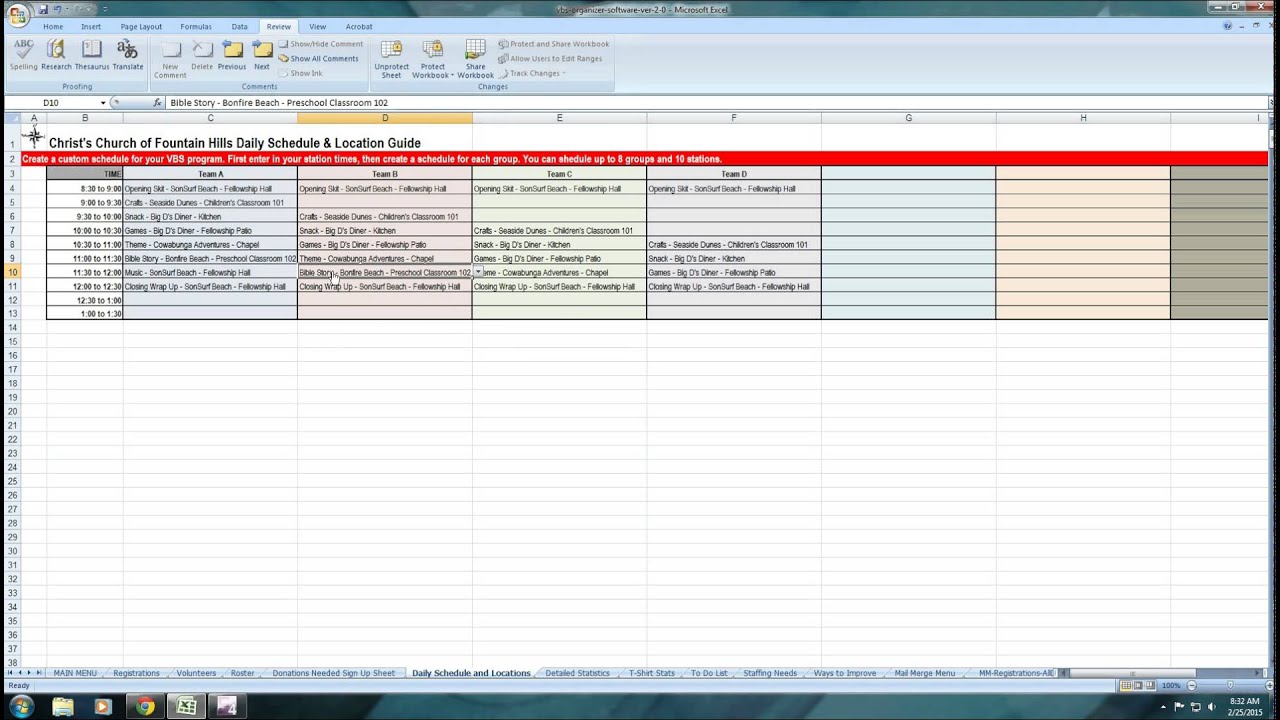
Task: Show hidden system tray icons
Action: pos(1163,707)
